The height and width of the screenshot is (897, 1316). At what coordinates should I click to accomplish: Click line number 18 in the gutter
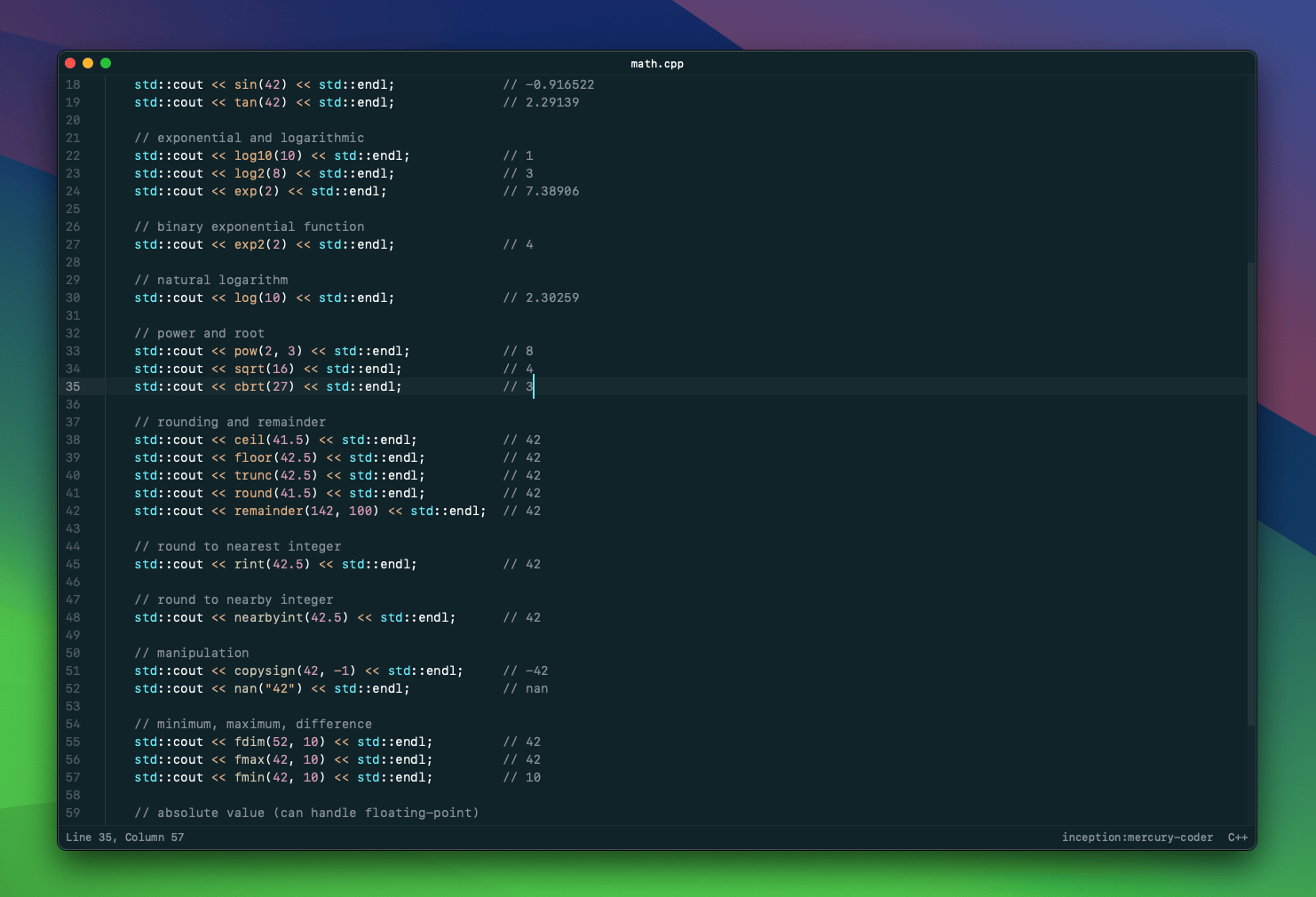73,84
